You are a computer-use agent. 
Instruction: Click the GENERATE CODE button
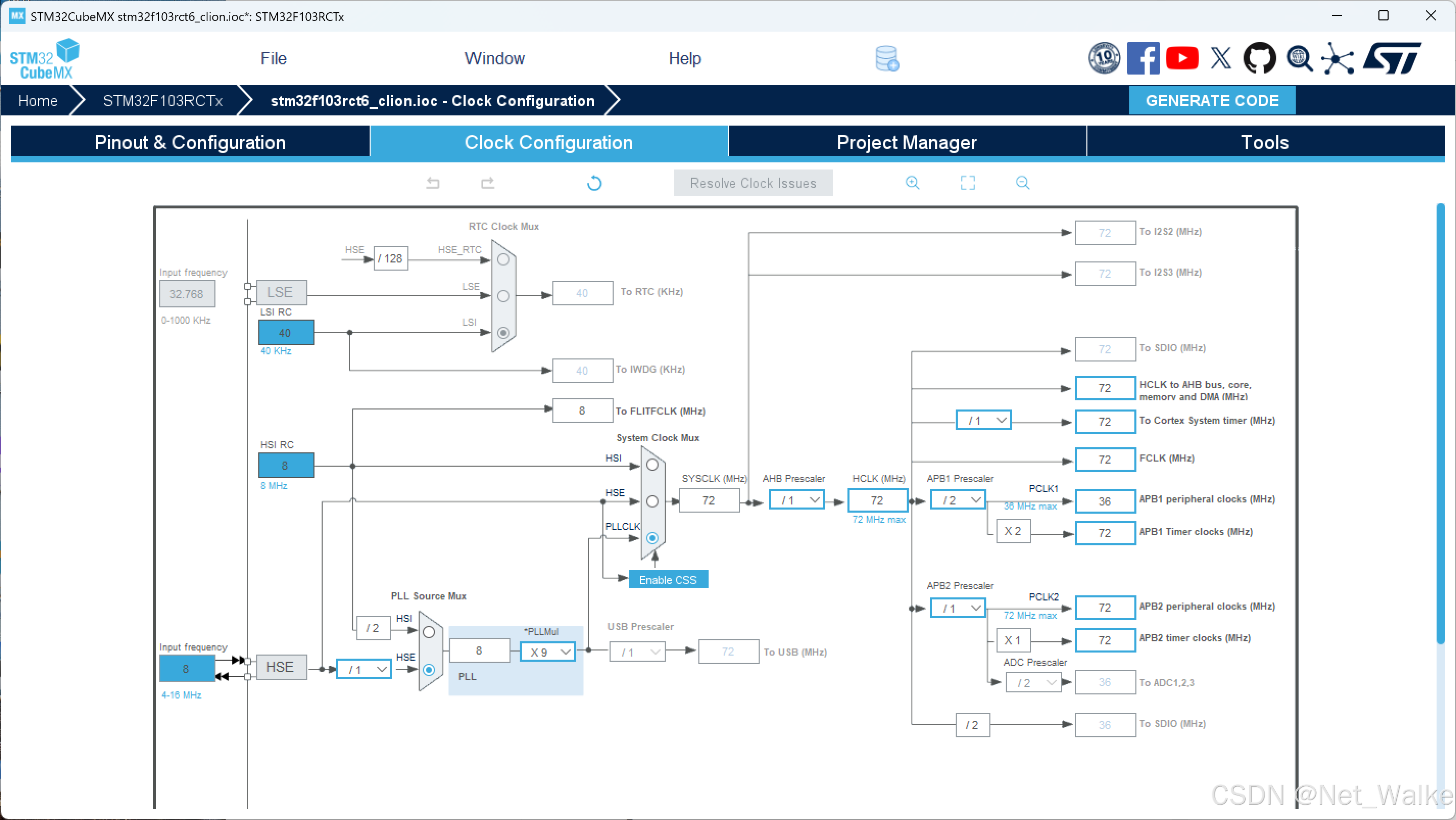(x=1212, y=101)
